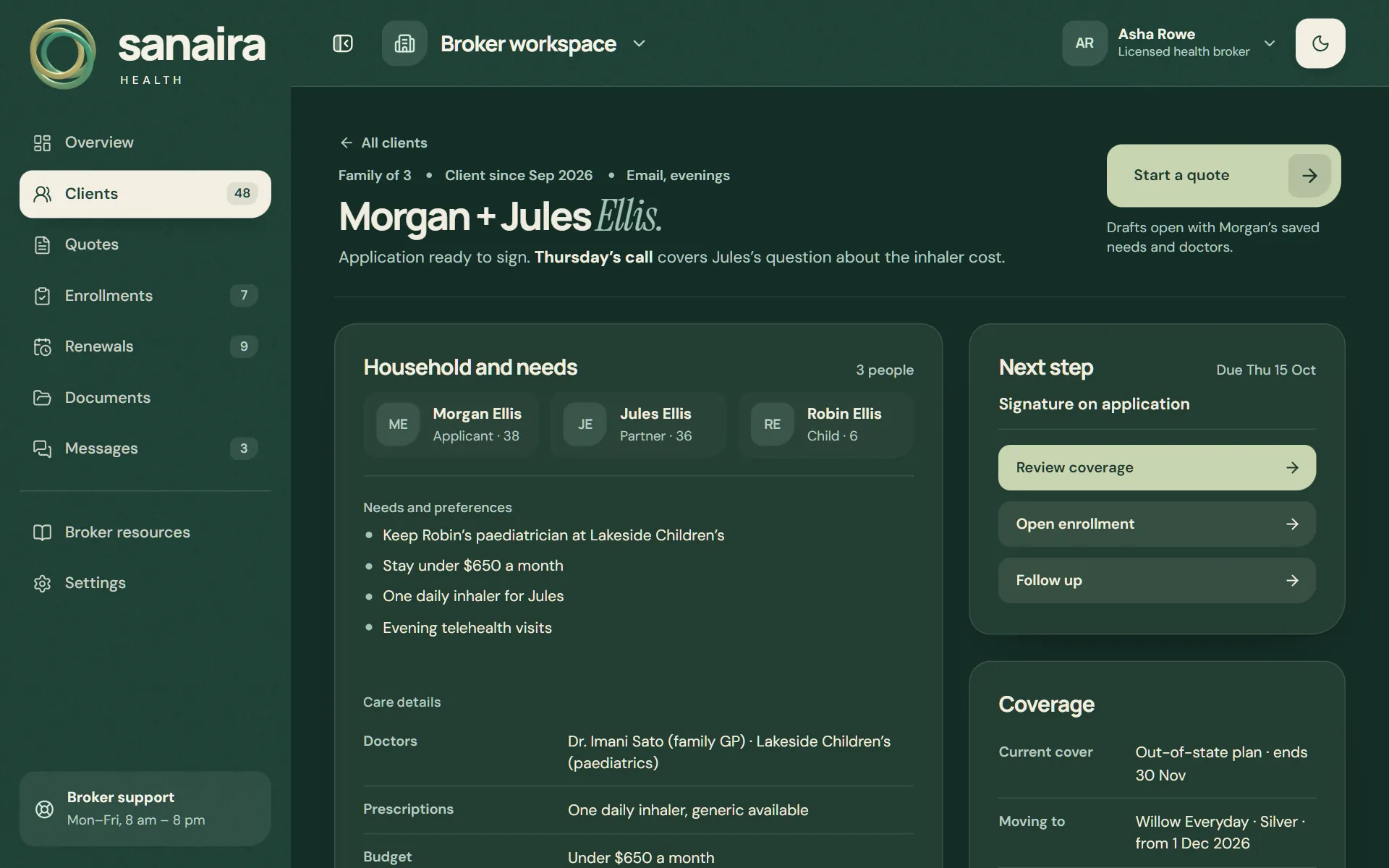Click the Start a quote button
Screen dimensions: 1389x868
(1223, 175)
